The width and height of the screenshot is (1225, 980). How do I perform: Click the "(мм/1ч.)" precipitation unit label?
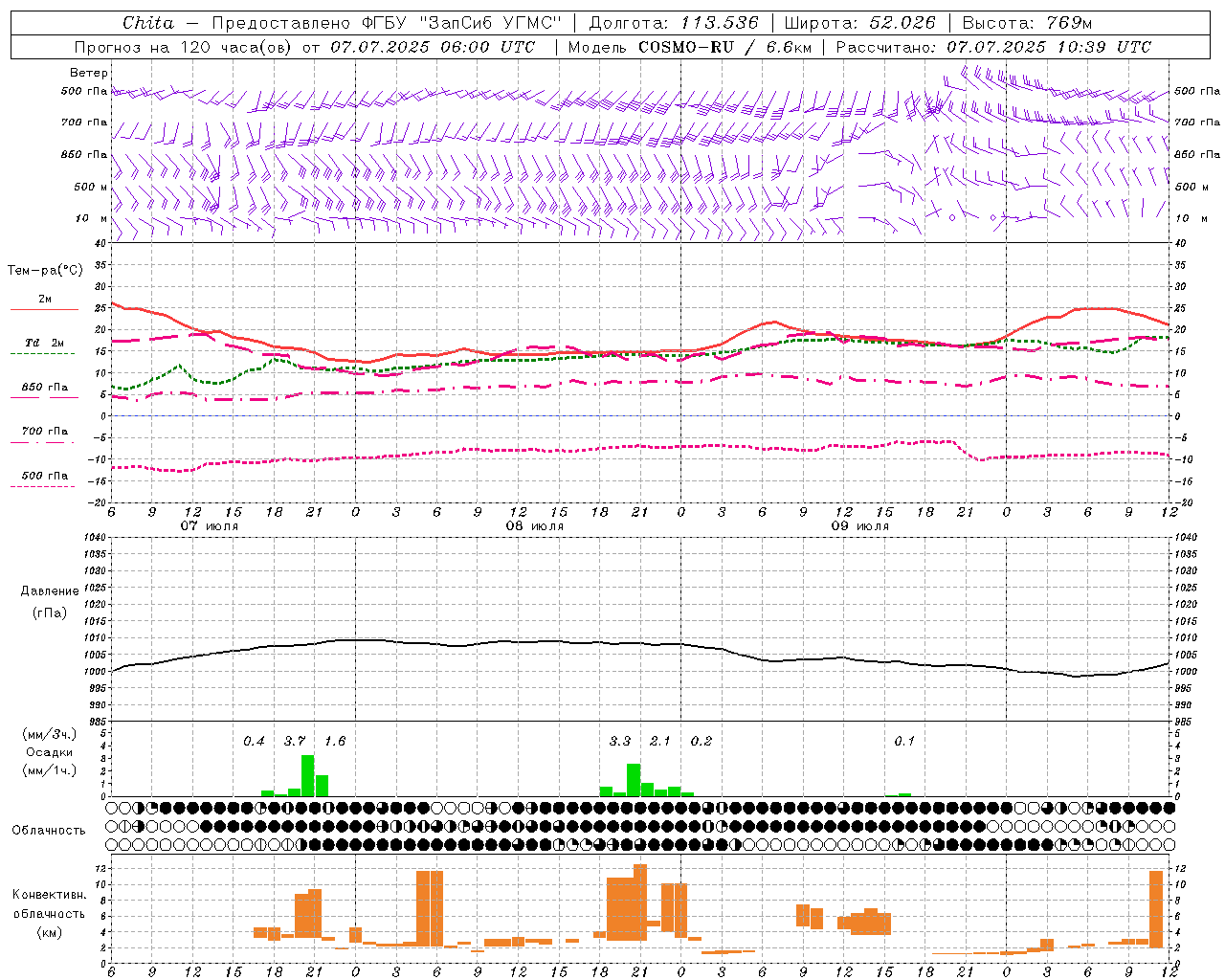click(50, 770)
